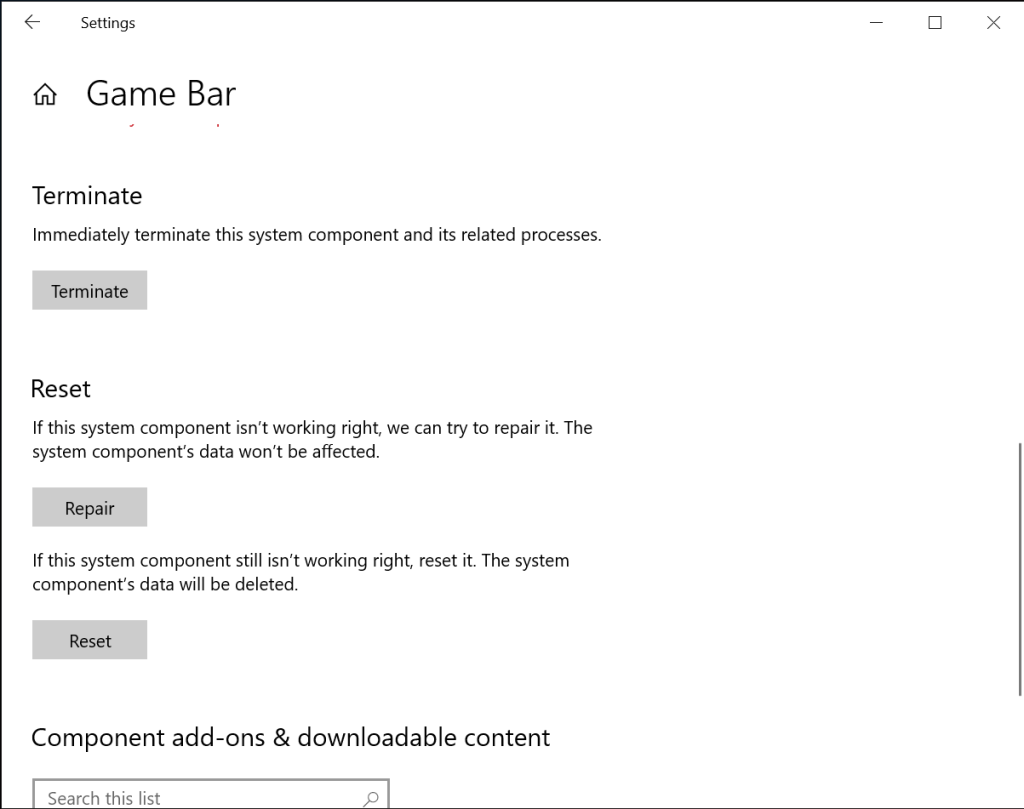Click Component add-ons & downloadable content heading

coord(291,738)
